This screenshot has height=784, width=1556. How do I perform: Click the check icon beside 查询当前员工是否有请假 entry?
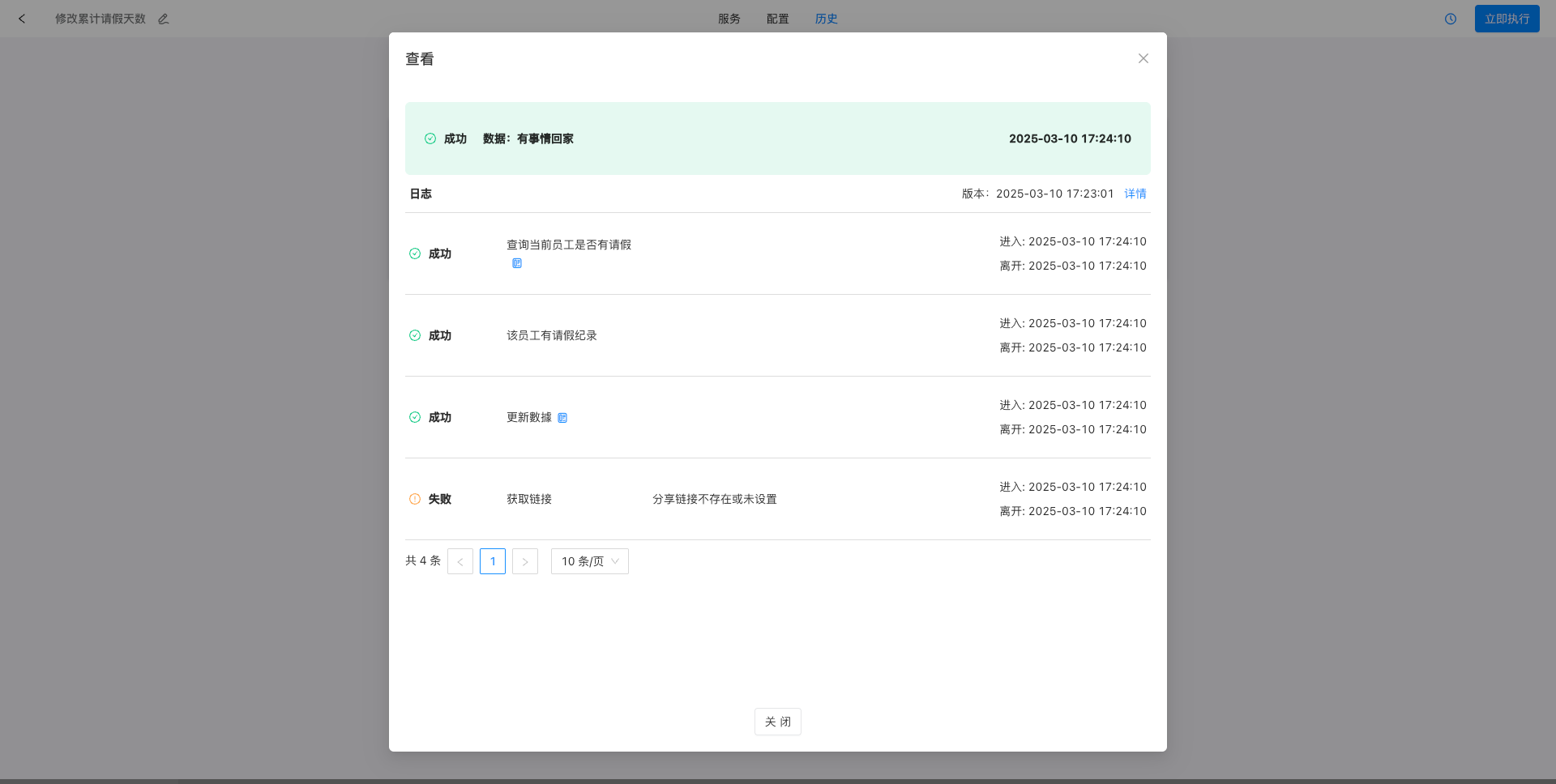pyautogui.click(x=414, y=254)
